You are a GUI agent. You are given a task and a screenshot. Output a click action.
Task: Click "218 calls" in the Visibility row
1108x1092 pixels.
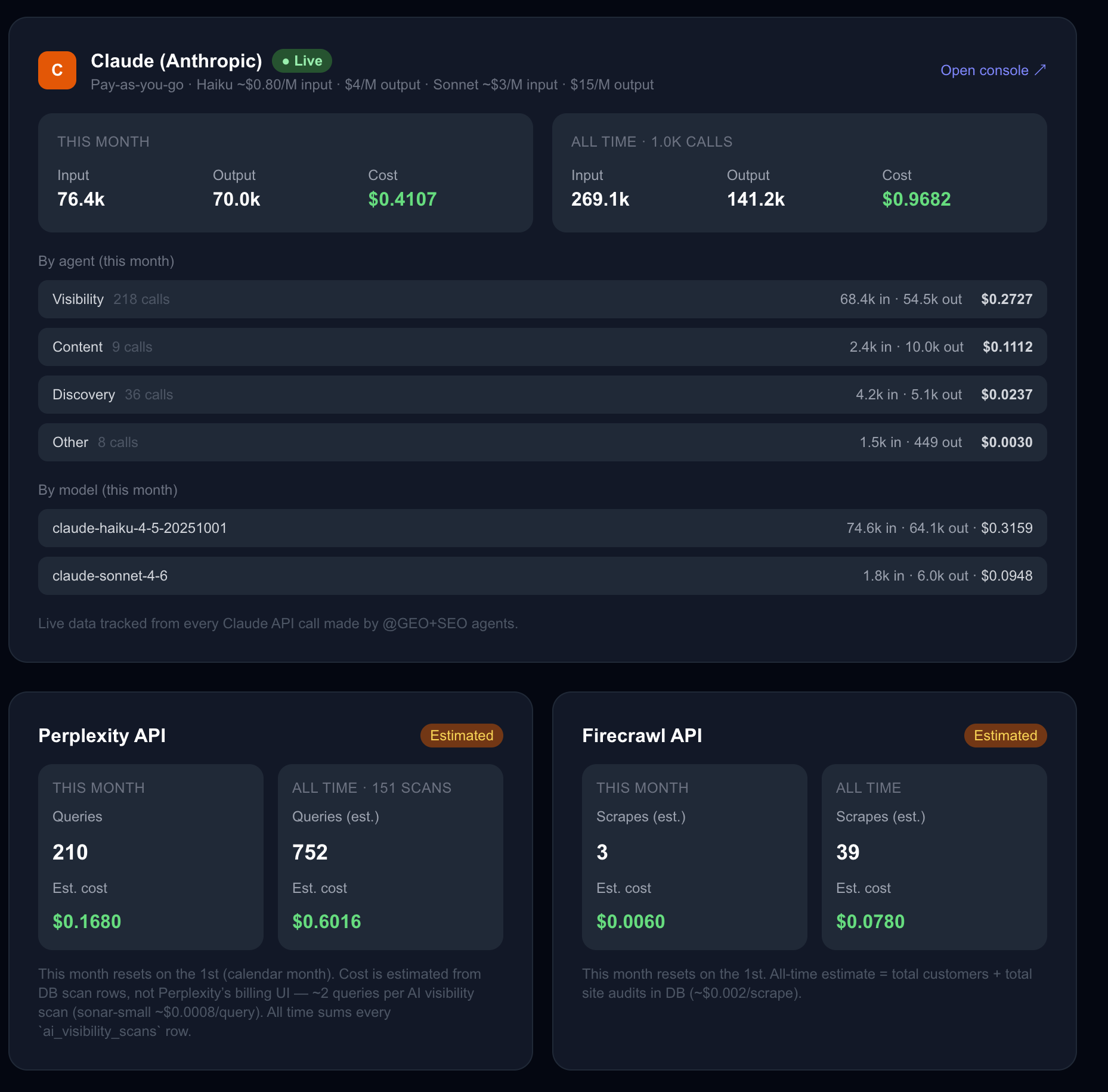[x=141, y=299]
